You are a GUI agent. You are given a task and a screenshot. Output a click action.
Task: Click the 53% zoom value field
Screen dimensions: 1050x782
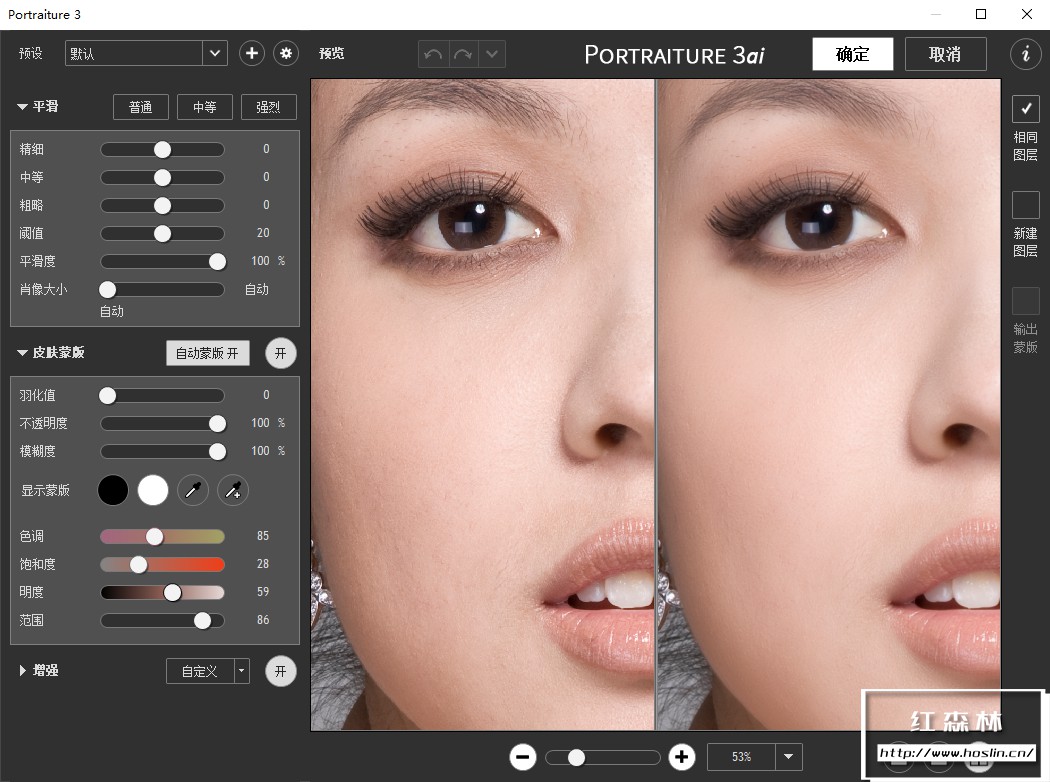coord(741,757)
